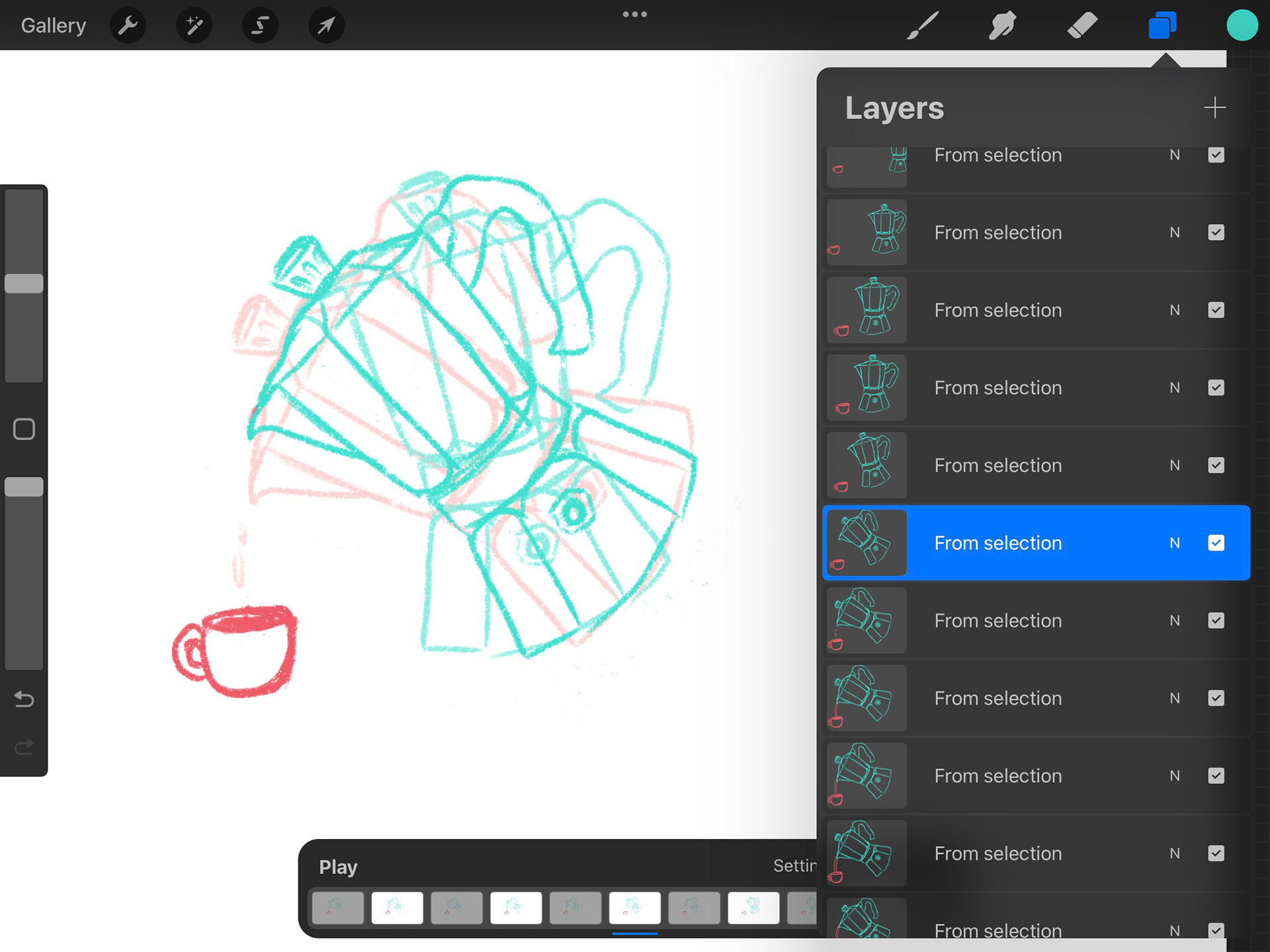Open the Actions wrench menu
The image size is (1270, 952).
click(128, 26)
